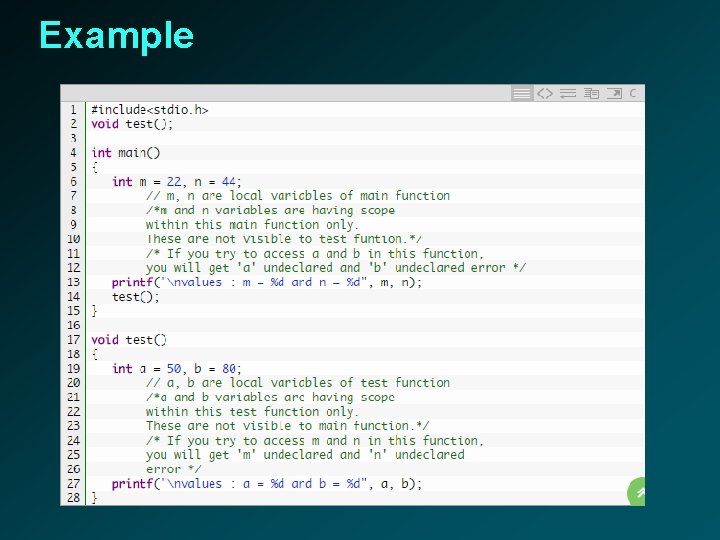The image size is (720, 540).
Task: Click '/* If you try to access m and n' comment
Action: tap(315, 441)
